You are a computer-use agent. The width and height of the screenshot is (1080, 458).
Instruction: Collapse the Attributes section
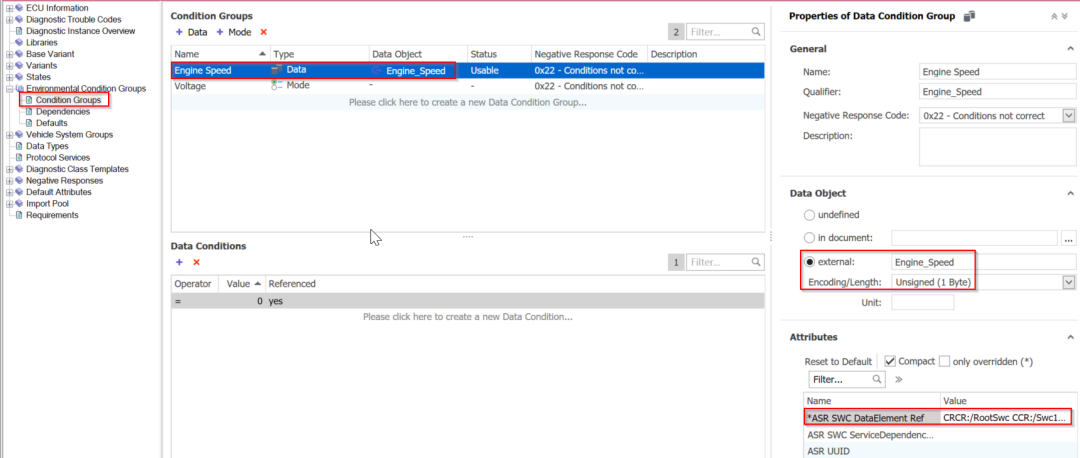[x=1070, y=337]
